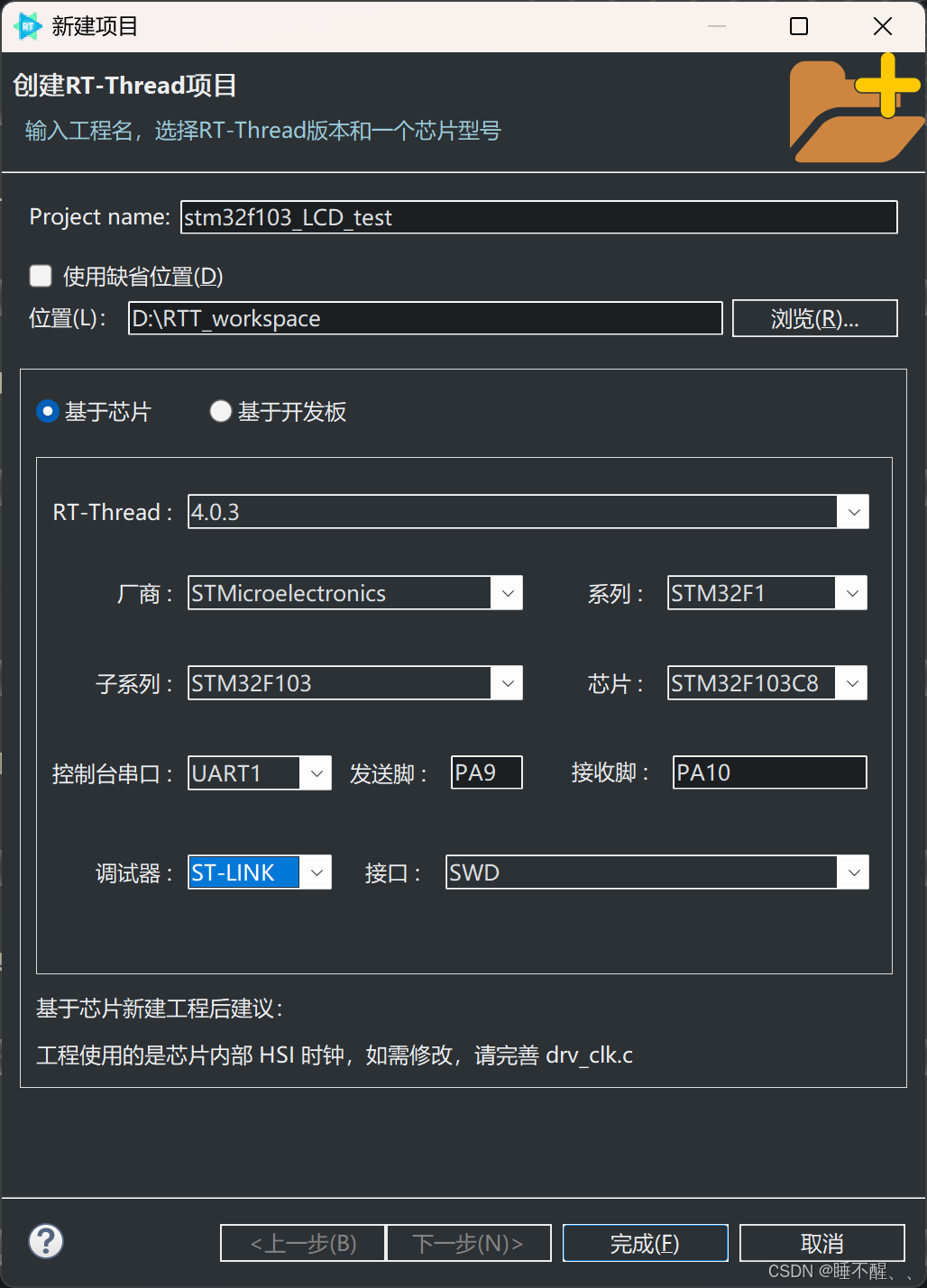This screenshot has width=927, height=1288.
Task: Open the RT-Thread version dropdown
Action: 853,512
